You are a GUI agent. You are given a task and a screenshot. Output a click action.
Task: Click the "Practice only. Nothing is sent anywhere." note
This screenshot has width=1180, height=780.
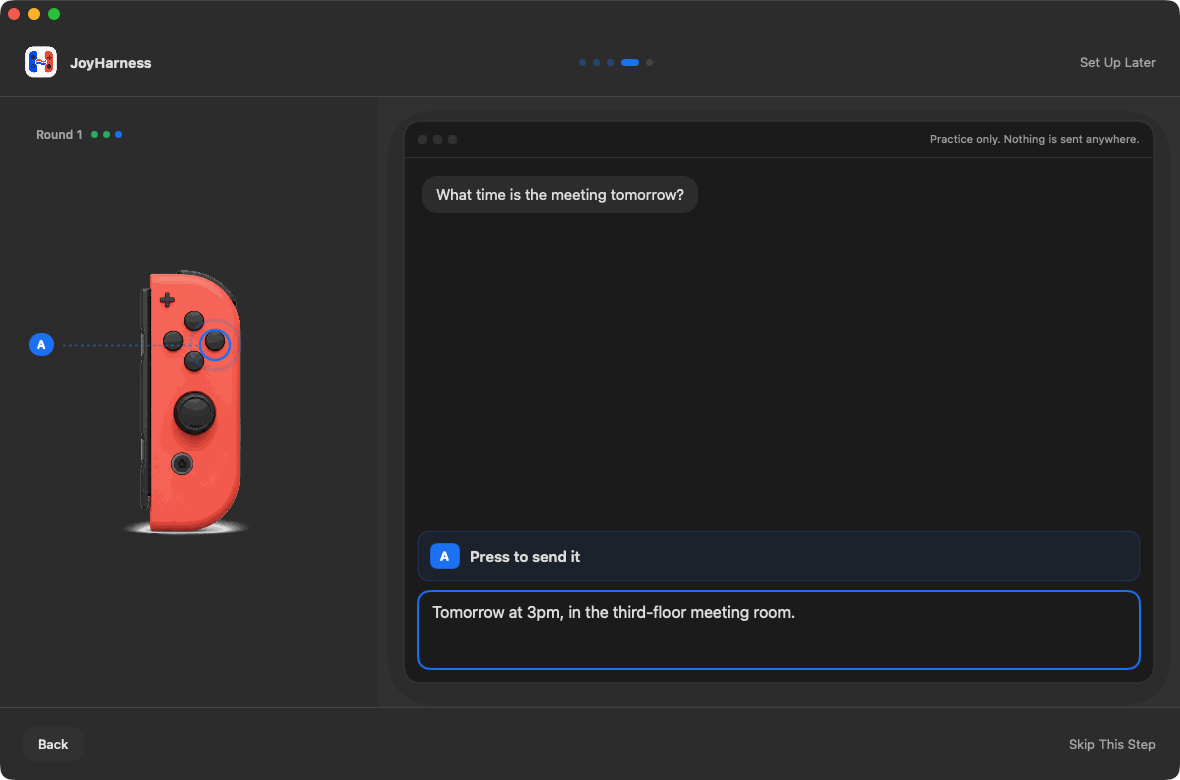click(x=1034, y=139)
